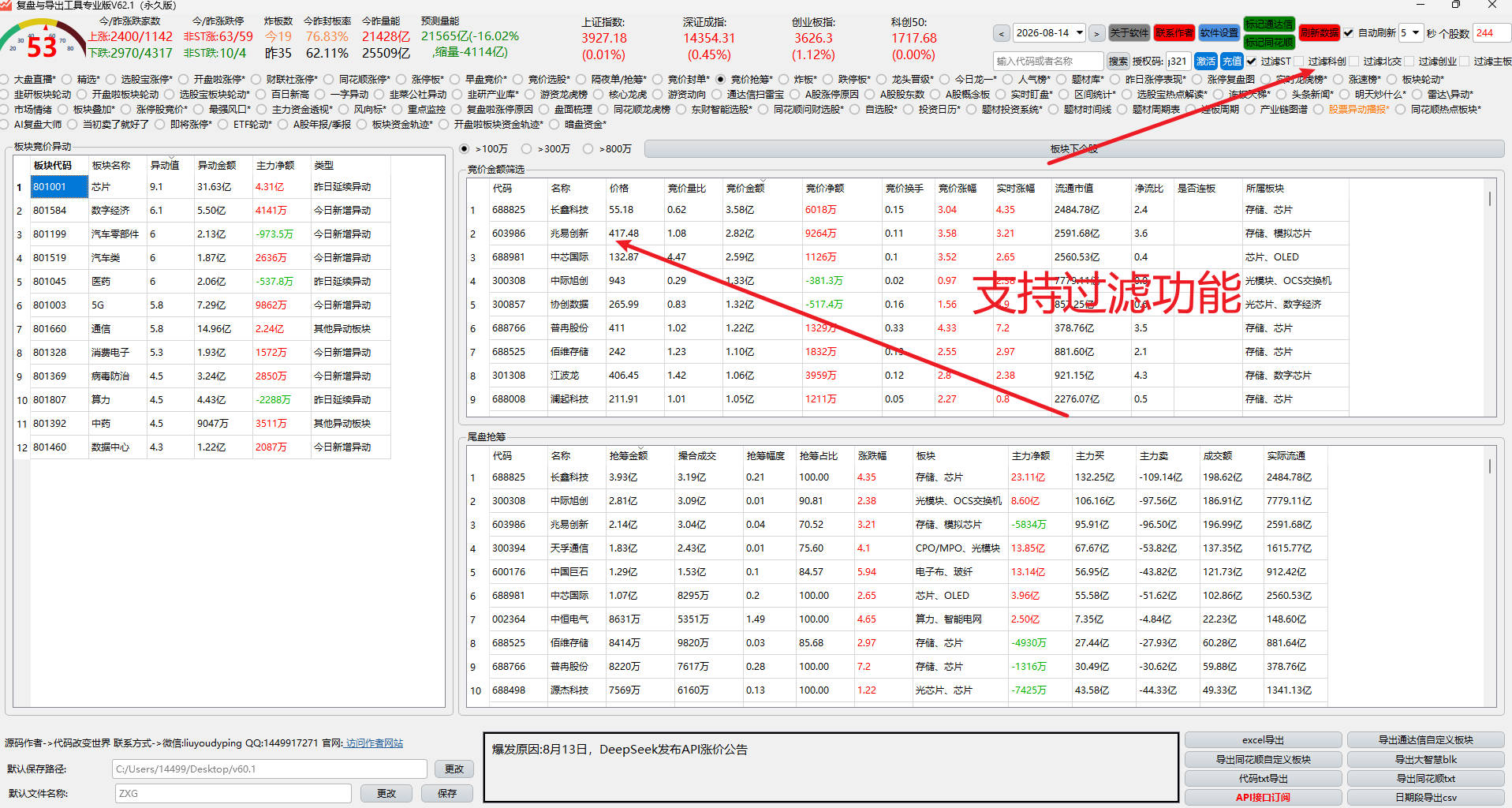Sort sector table by 异动值 column header
Viewport: 1512px width, 808px height.
click(x=165, y=165)
